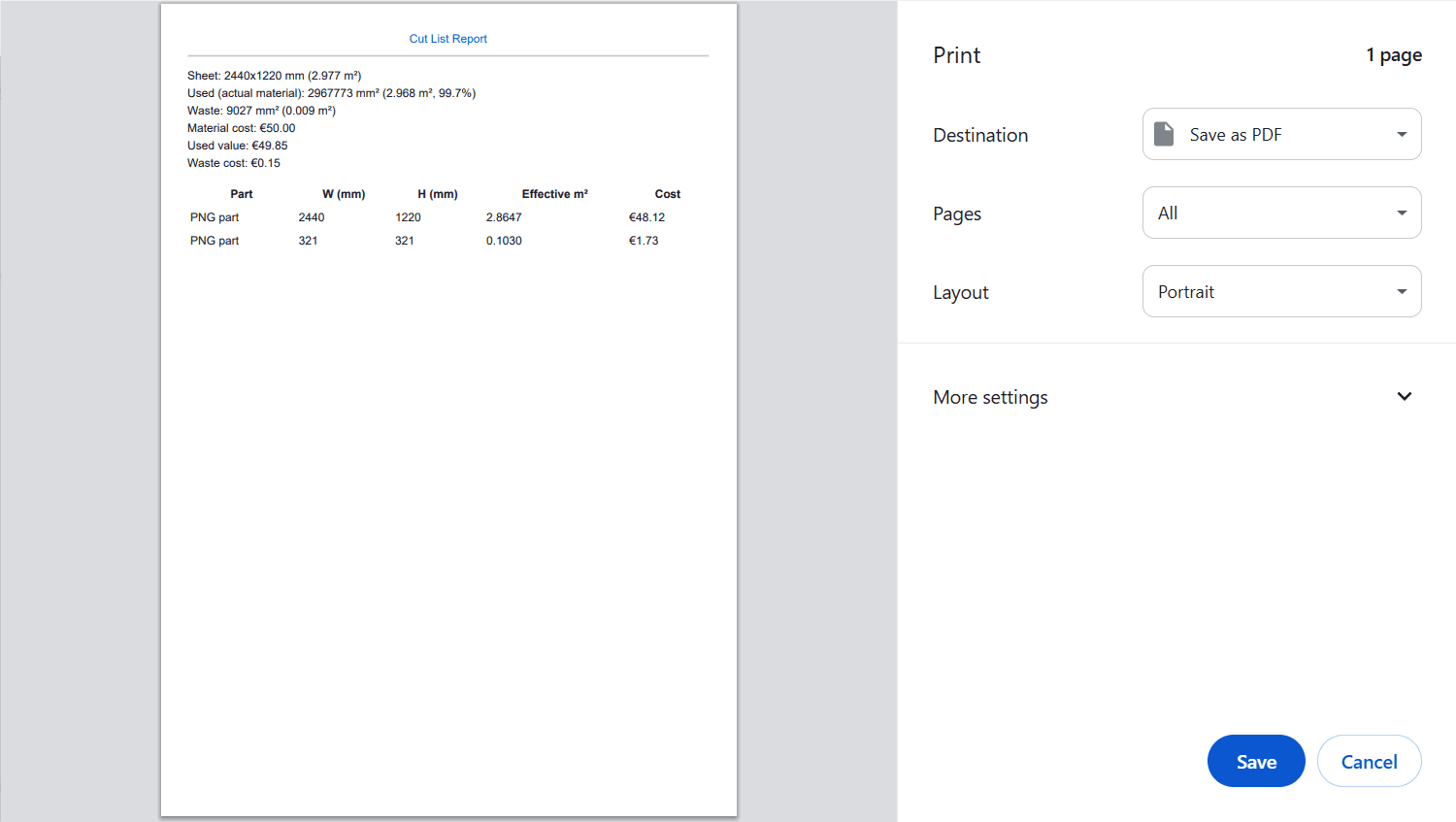Click the Print heading label
The image size is (1456, 822).
coord(956,55)
